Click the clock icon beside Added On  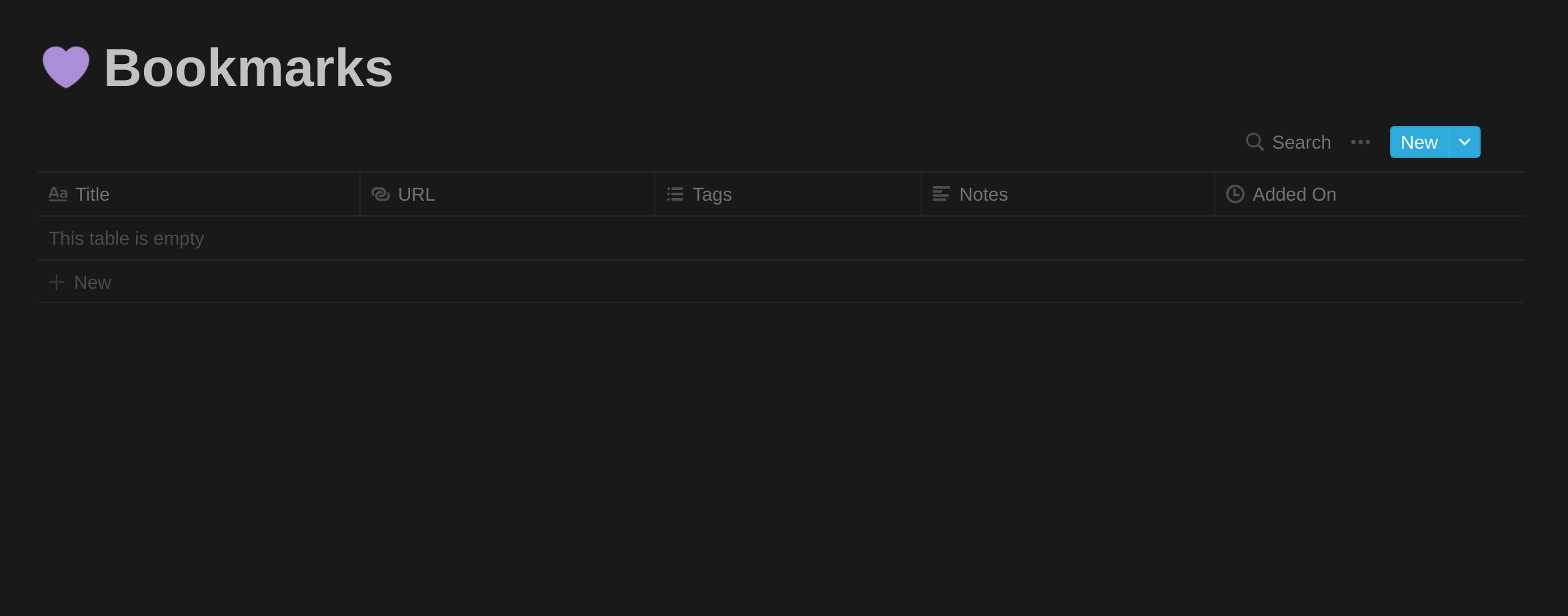pos(1235,194)
